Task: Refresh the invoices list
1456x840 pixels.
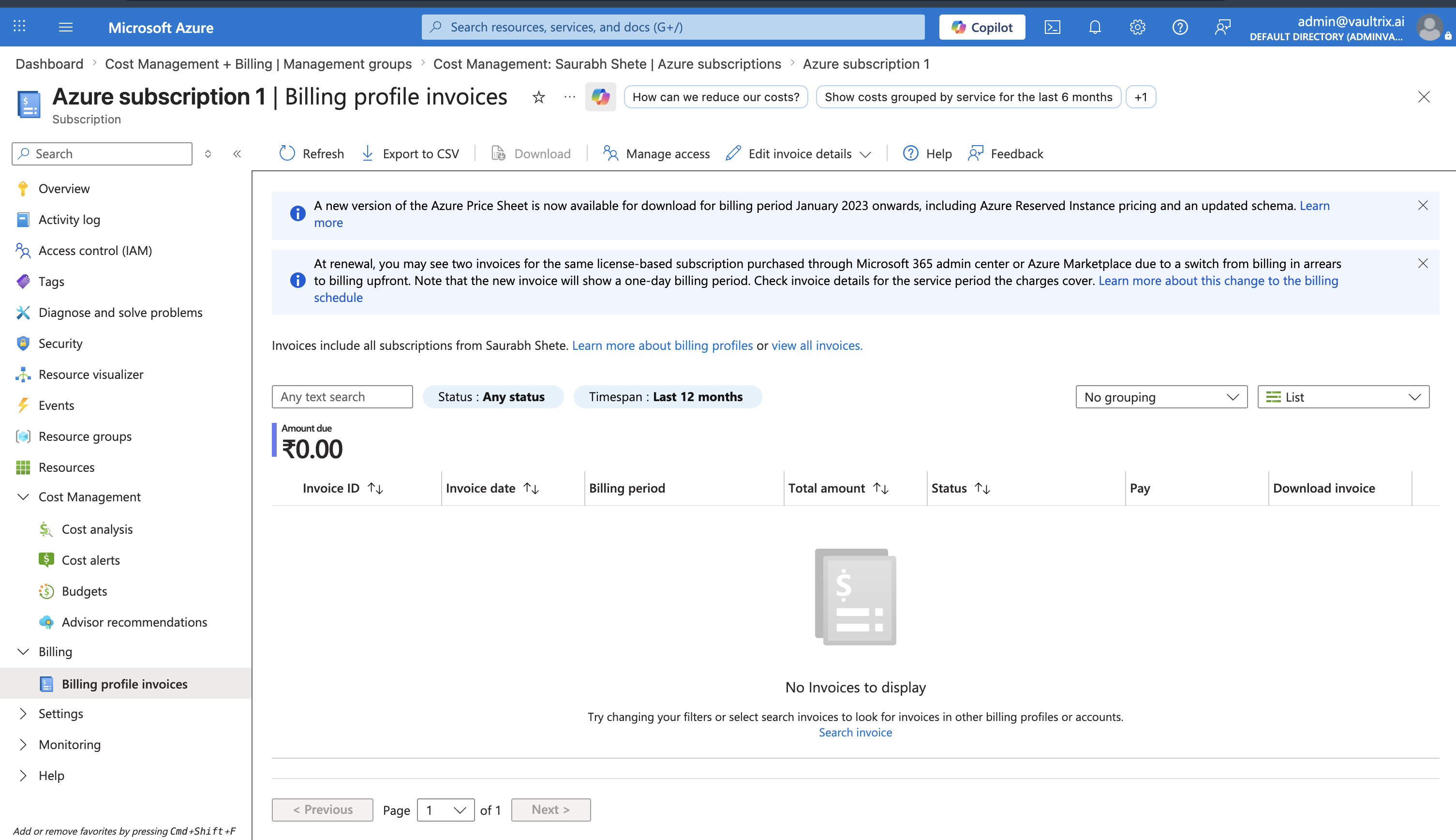Action: [x=312, y=153]
